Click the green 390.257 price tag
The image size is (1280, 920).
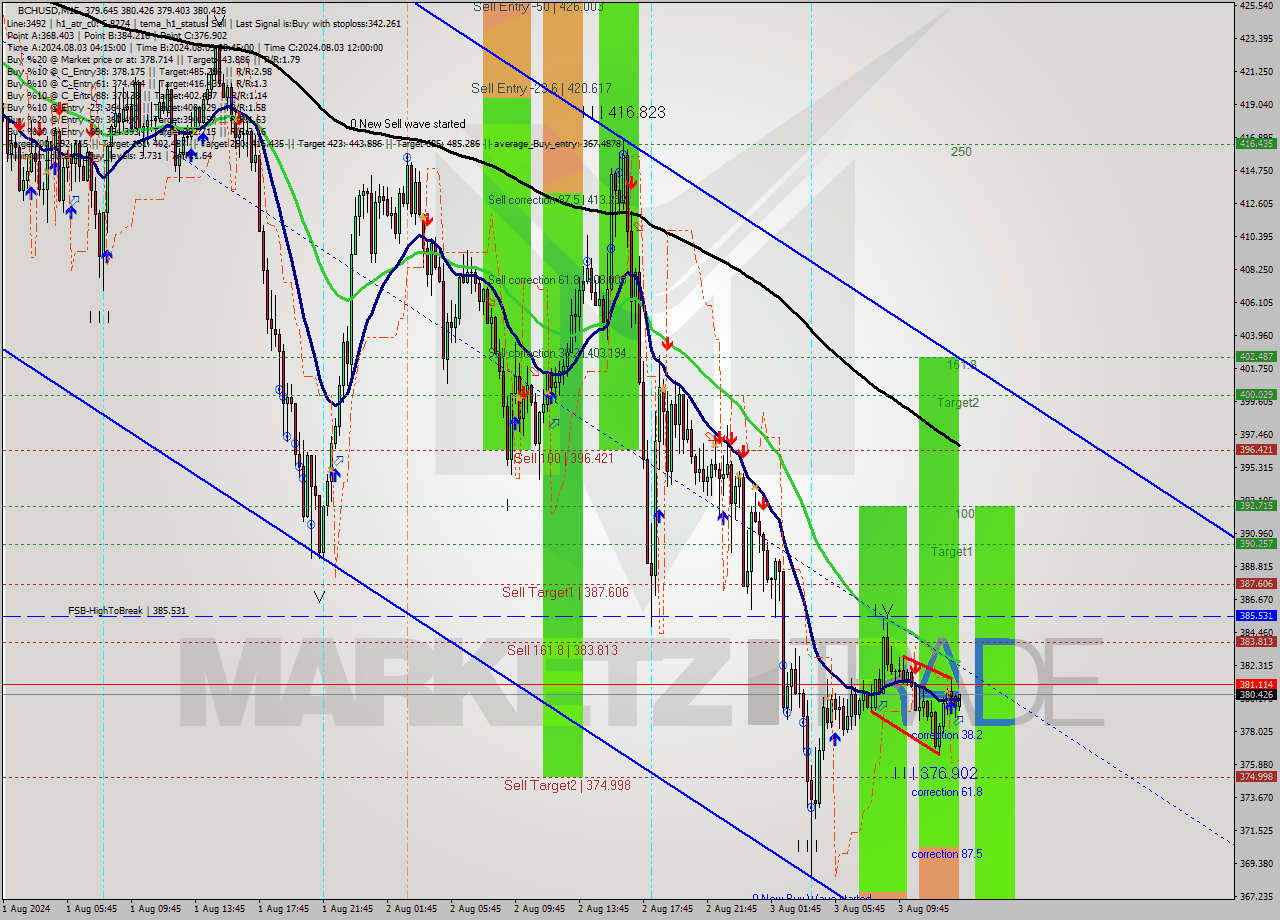coord(1256,544)
